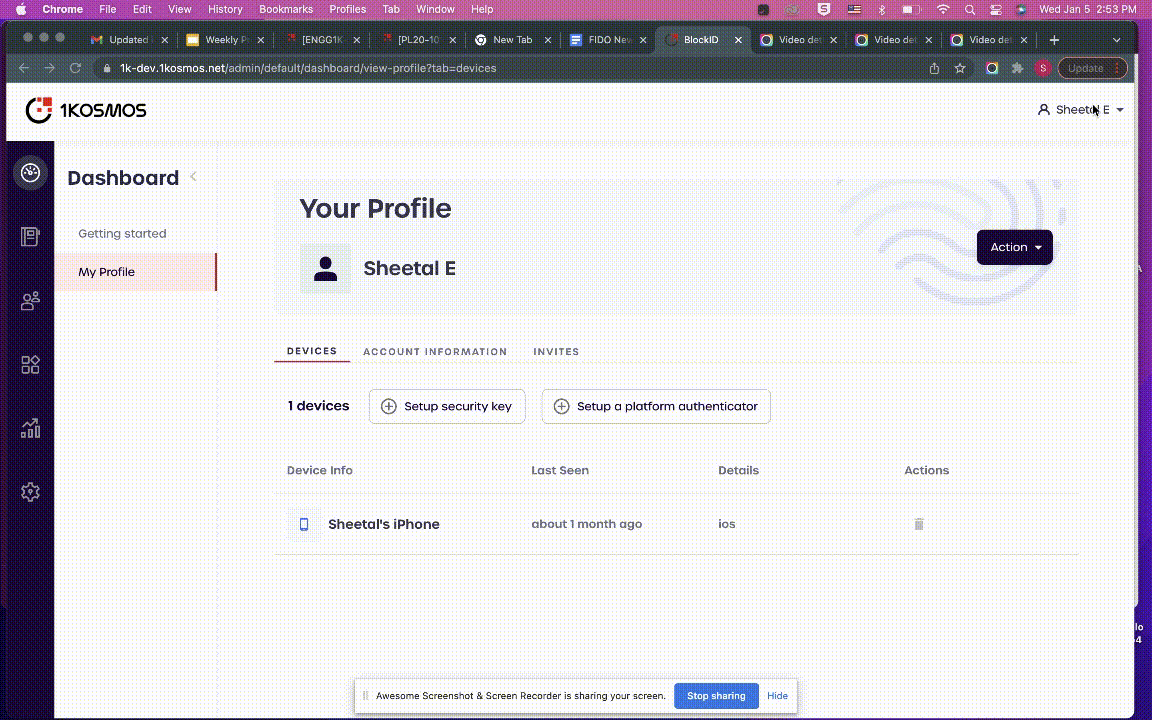Viewport: 1152px width, 720px height.
Task: Click the 1Kosmos logo
Action: [x=86, y=110]
